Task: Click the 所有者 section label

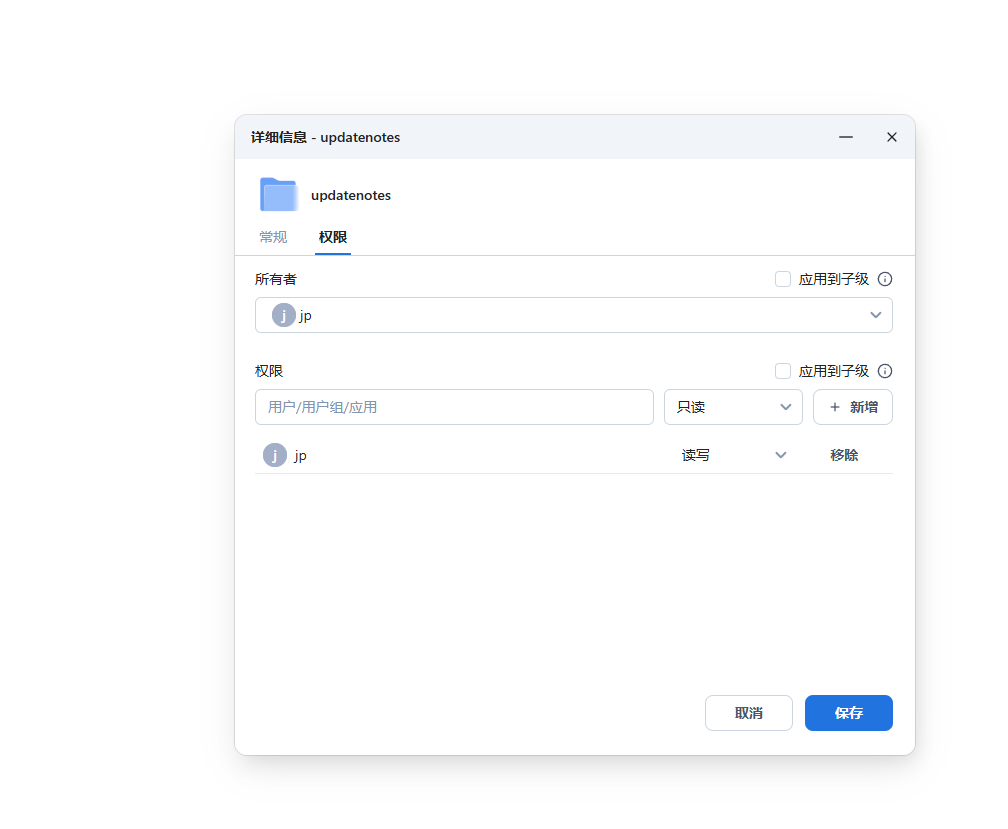Action: [276, 279]
